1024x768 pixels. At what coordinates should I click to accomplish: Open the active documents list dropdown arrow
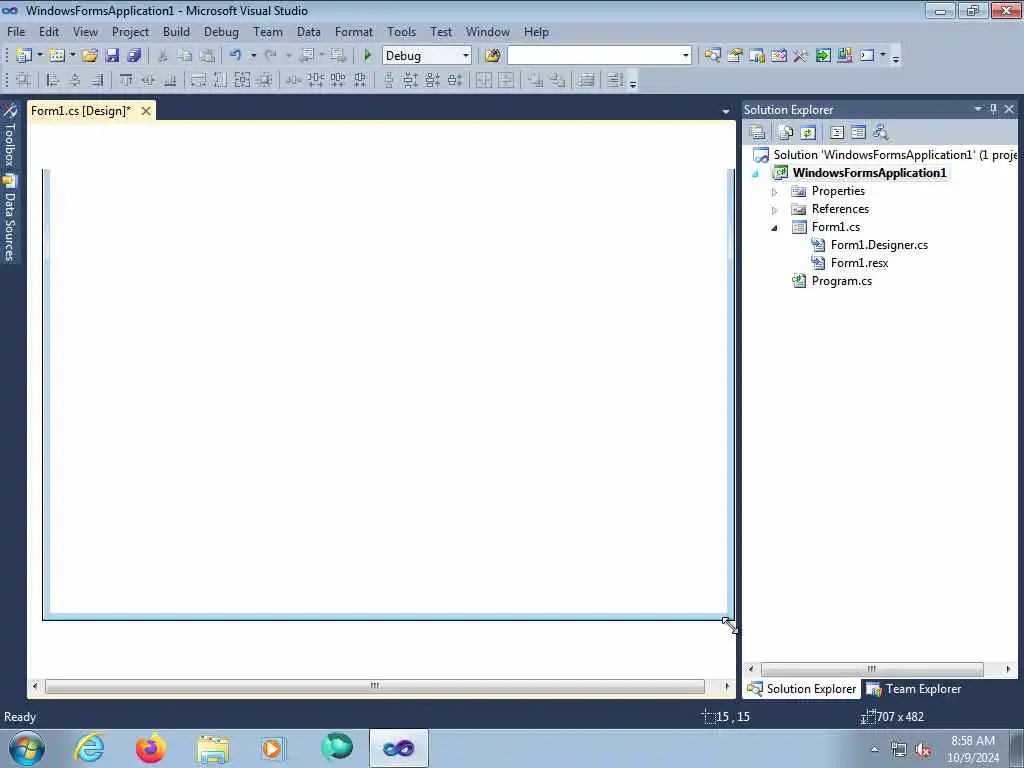726,112
